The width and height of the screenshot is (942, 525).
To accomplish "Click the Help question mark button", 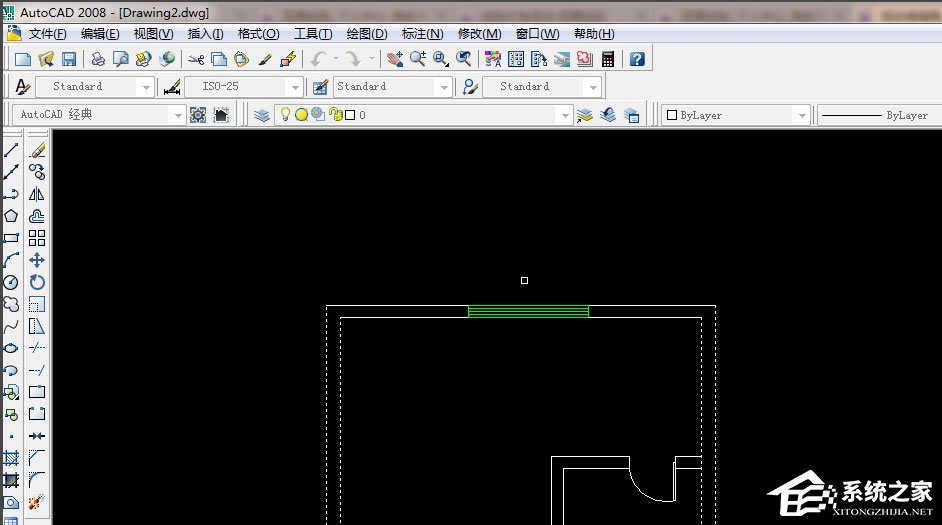I will 637,59.
